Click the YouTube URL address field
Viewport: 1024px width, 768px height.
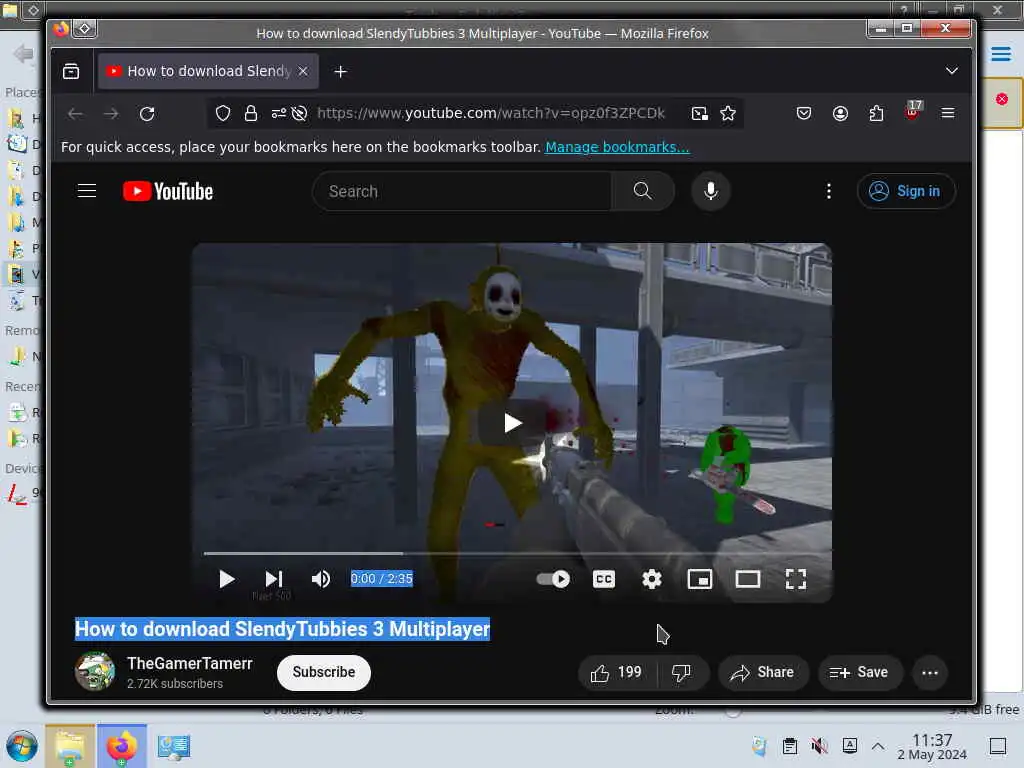click(x=491, y=113)
